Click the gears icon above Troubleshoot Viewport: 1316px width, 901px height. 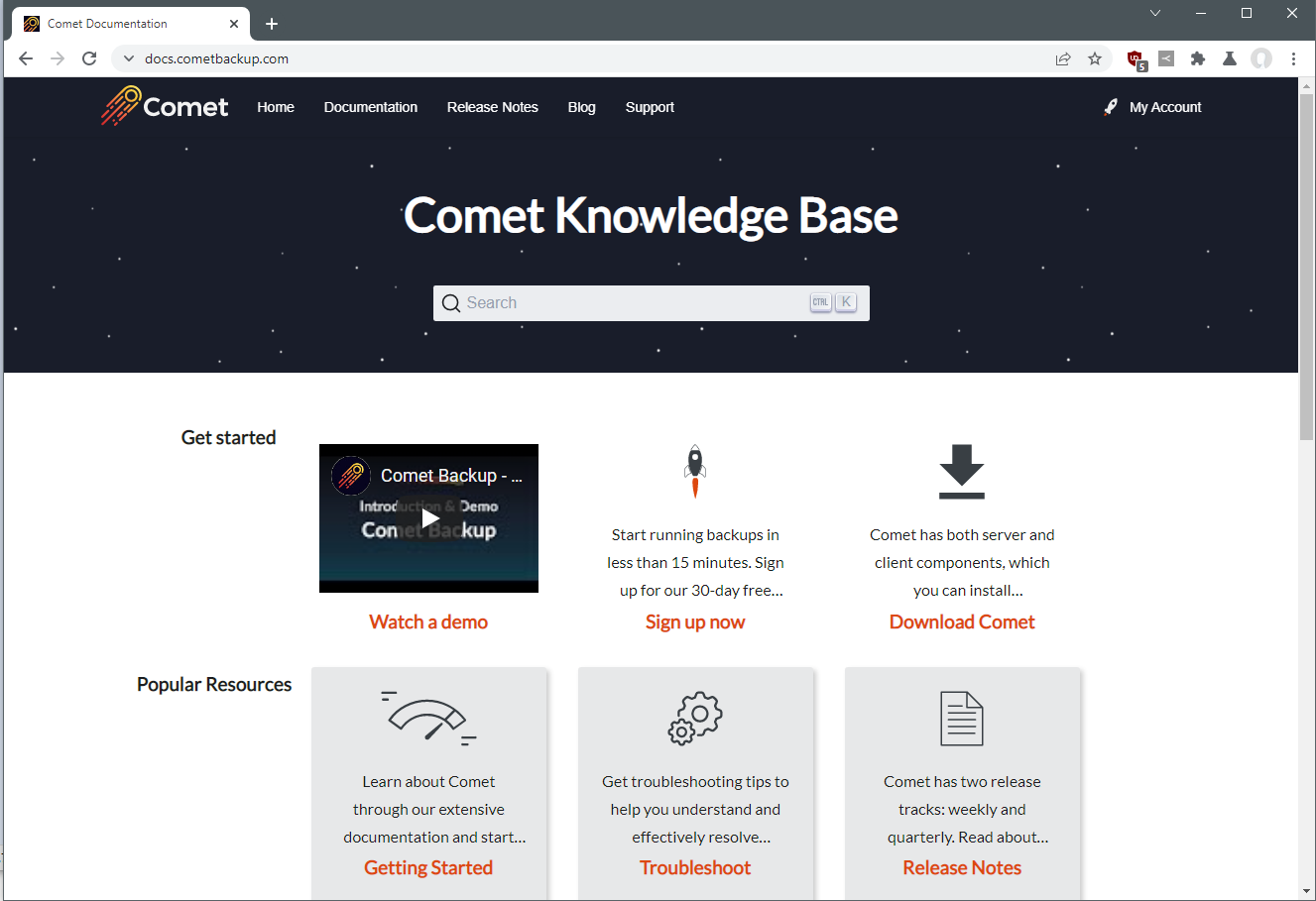(695, 718)
